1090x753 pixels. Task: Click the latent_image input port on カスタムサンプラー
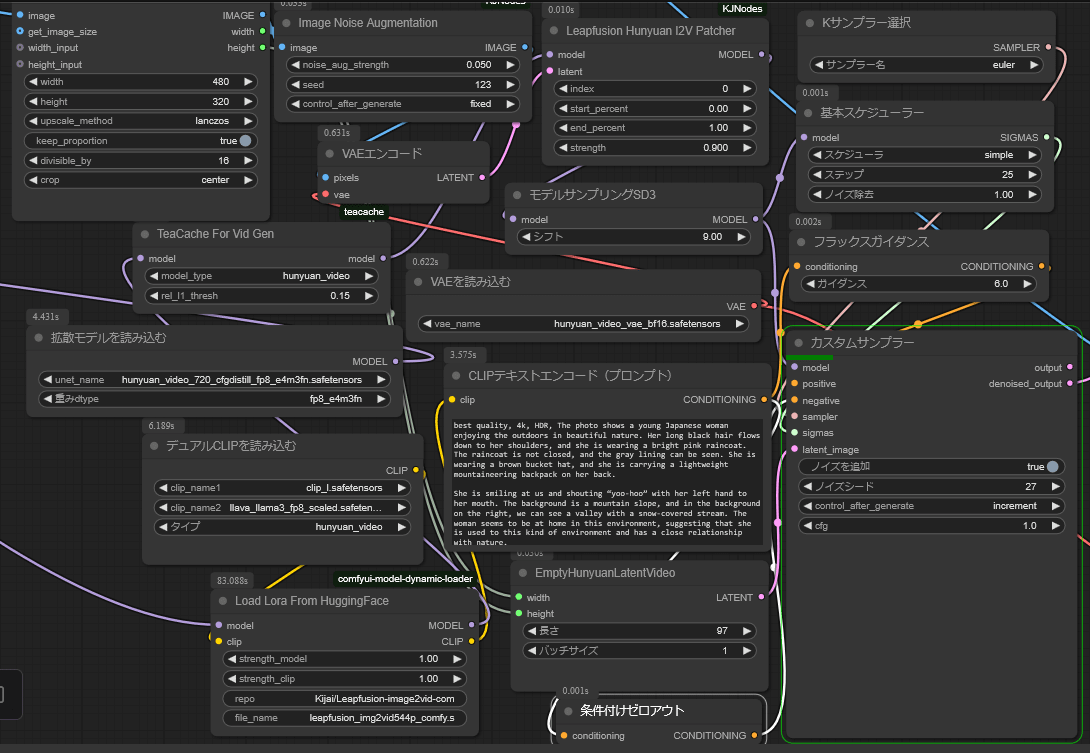click(x=795, y=449)
